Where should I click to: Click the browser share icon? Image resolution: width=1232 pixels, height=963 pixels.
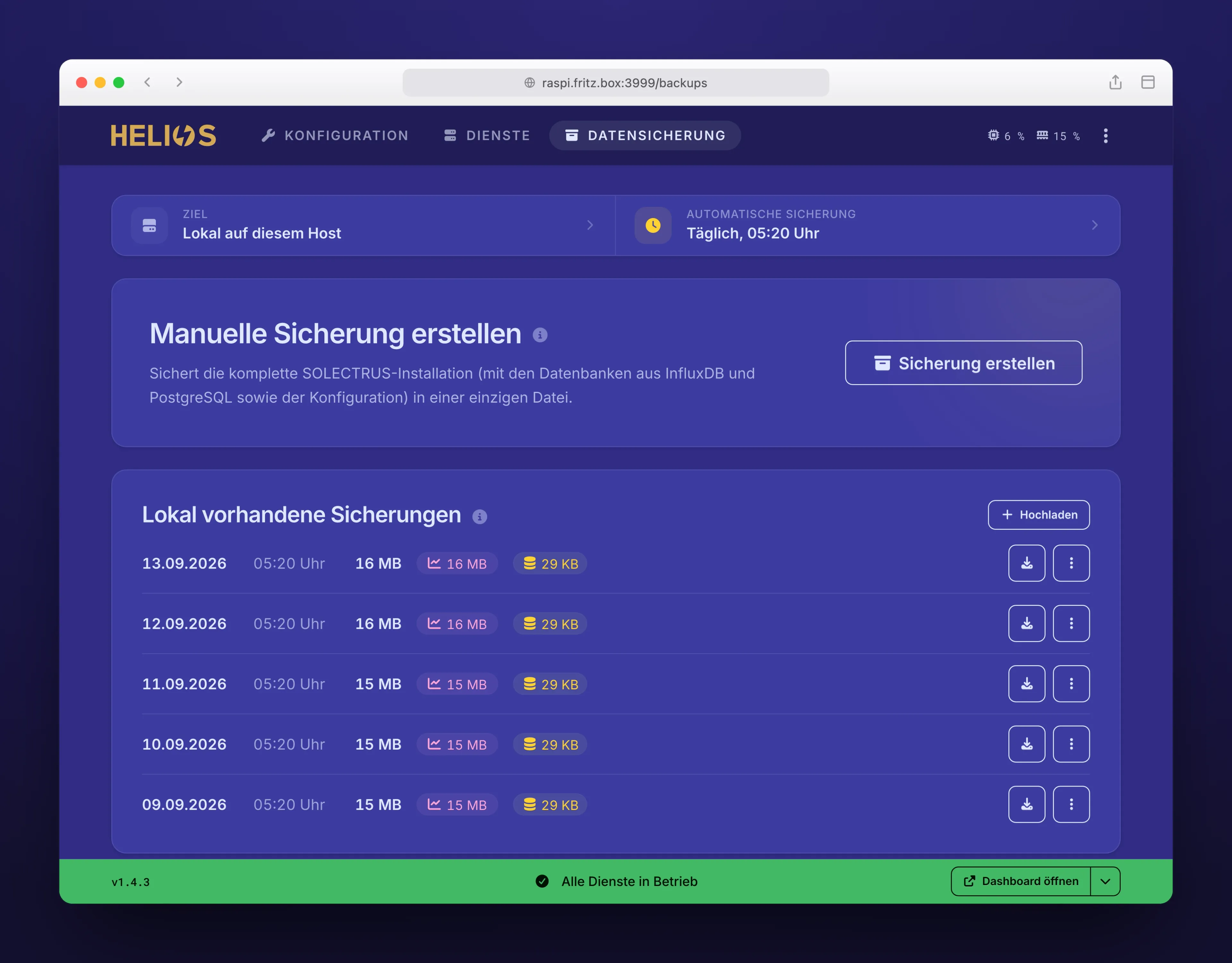click(x=1115, y=82)
